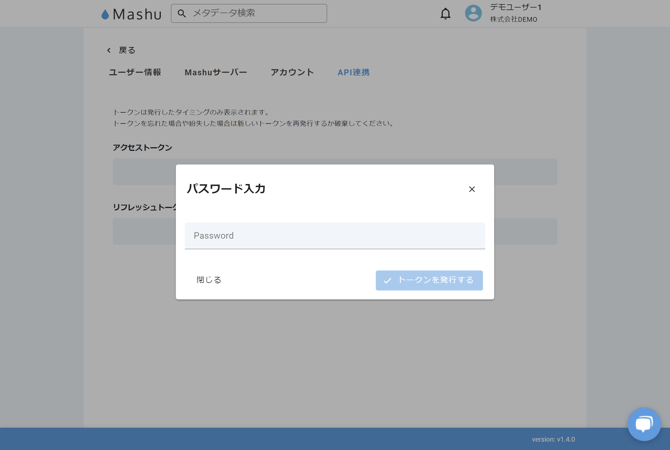Click the magnifying glass search icon

point(182,14)
